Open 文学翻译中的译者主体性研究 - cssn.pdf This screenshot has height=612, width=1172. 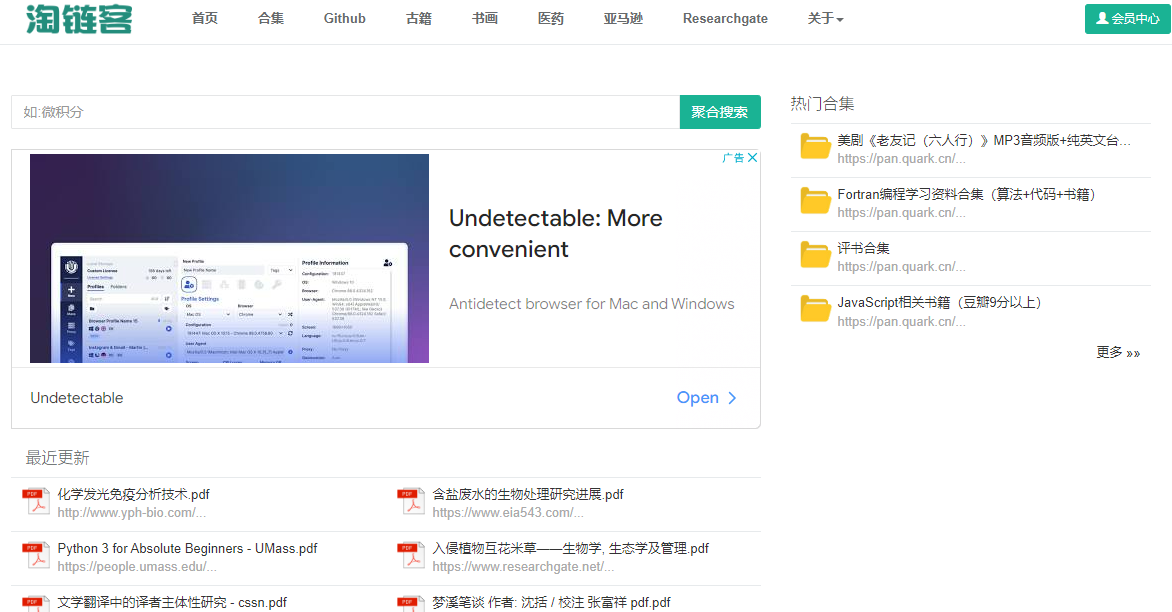click(x=172, y=602)
